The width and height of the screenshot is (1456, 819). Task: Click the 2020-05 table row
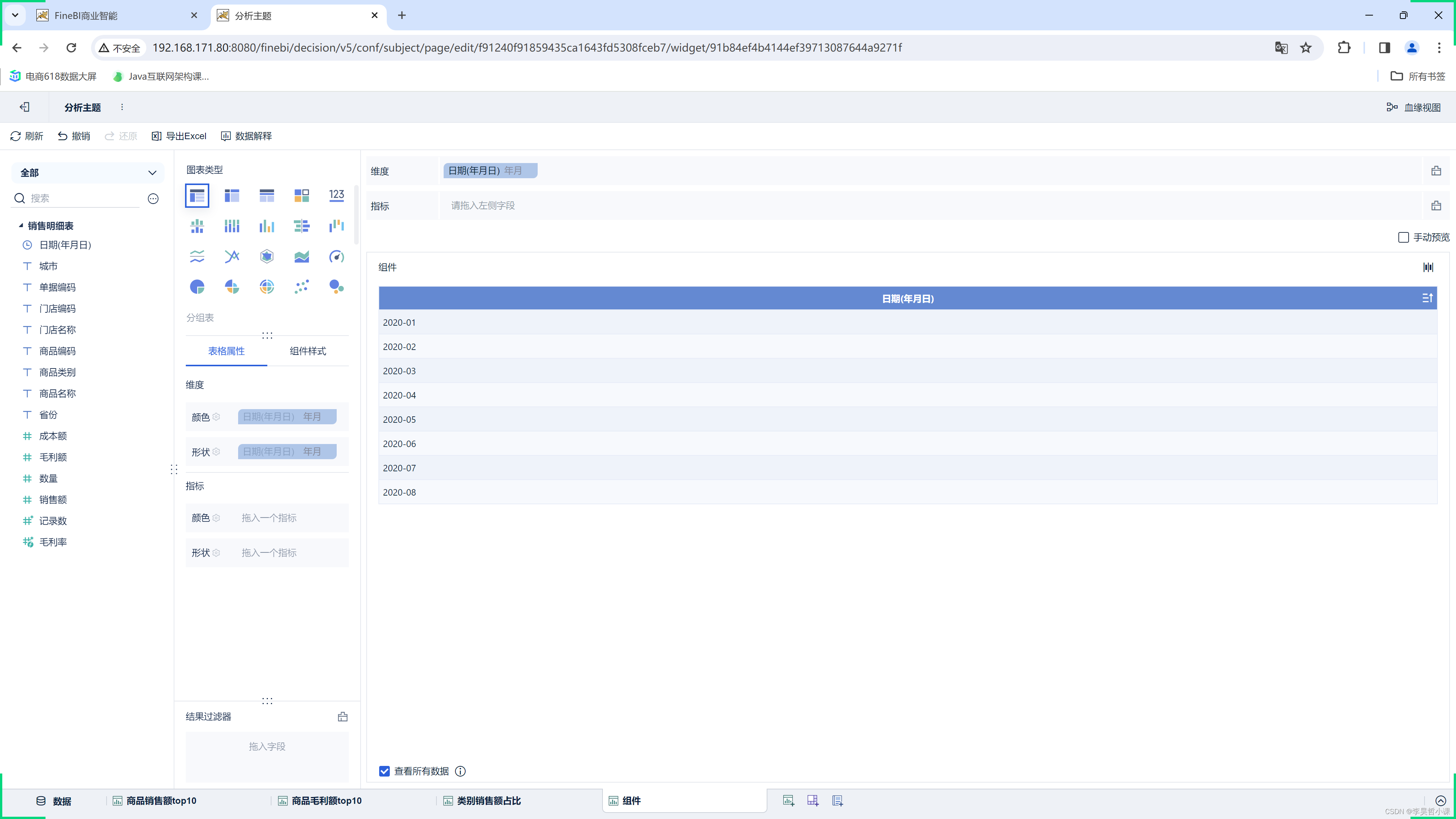point(908,419)
